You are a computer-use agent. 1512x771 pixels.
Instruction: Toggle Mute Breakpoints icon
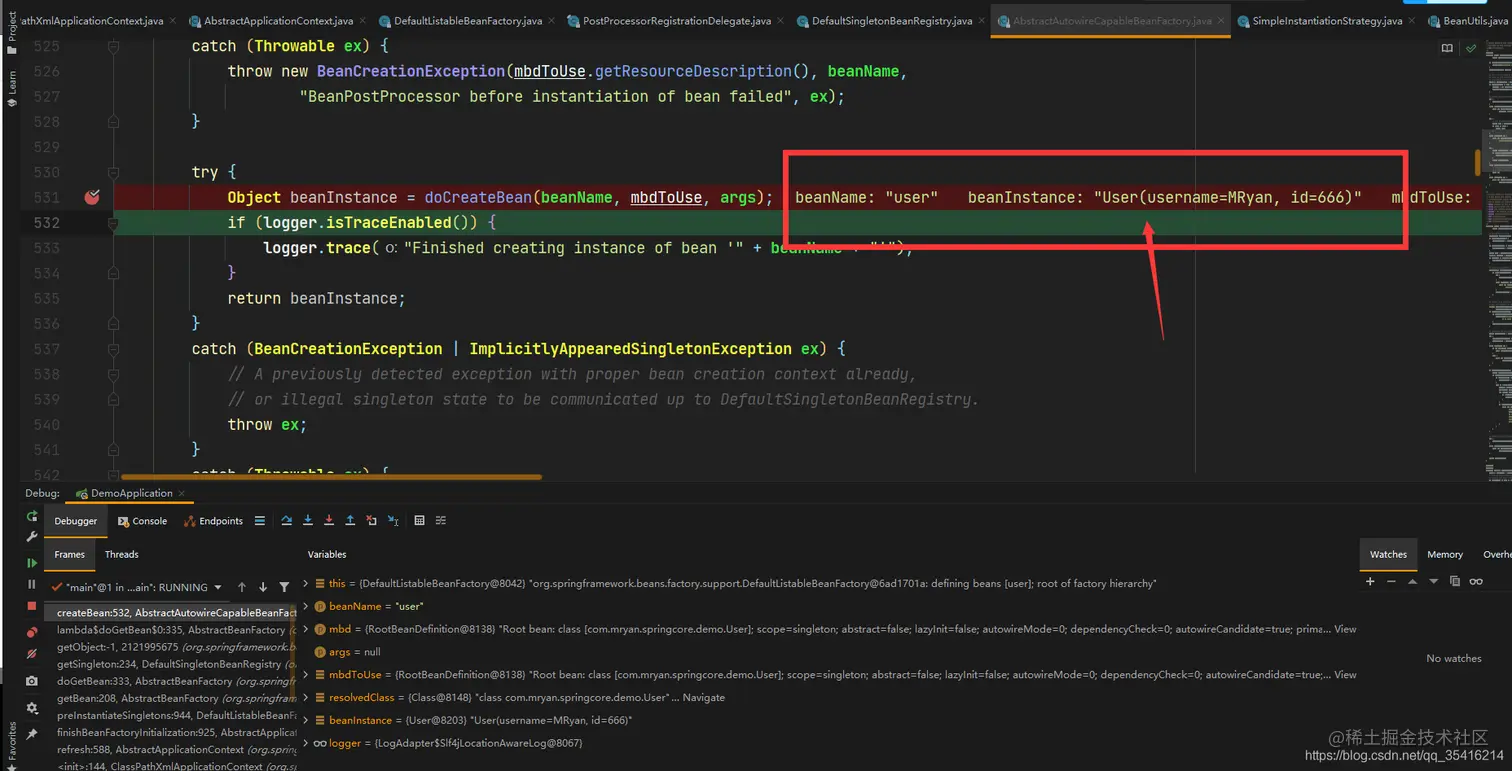coord(32,654)
